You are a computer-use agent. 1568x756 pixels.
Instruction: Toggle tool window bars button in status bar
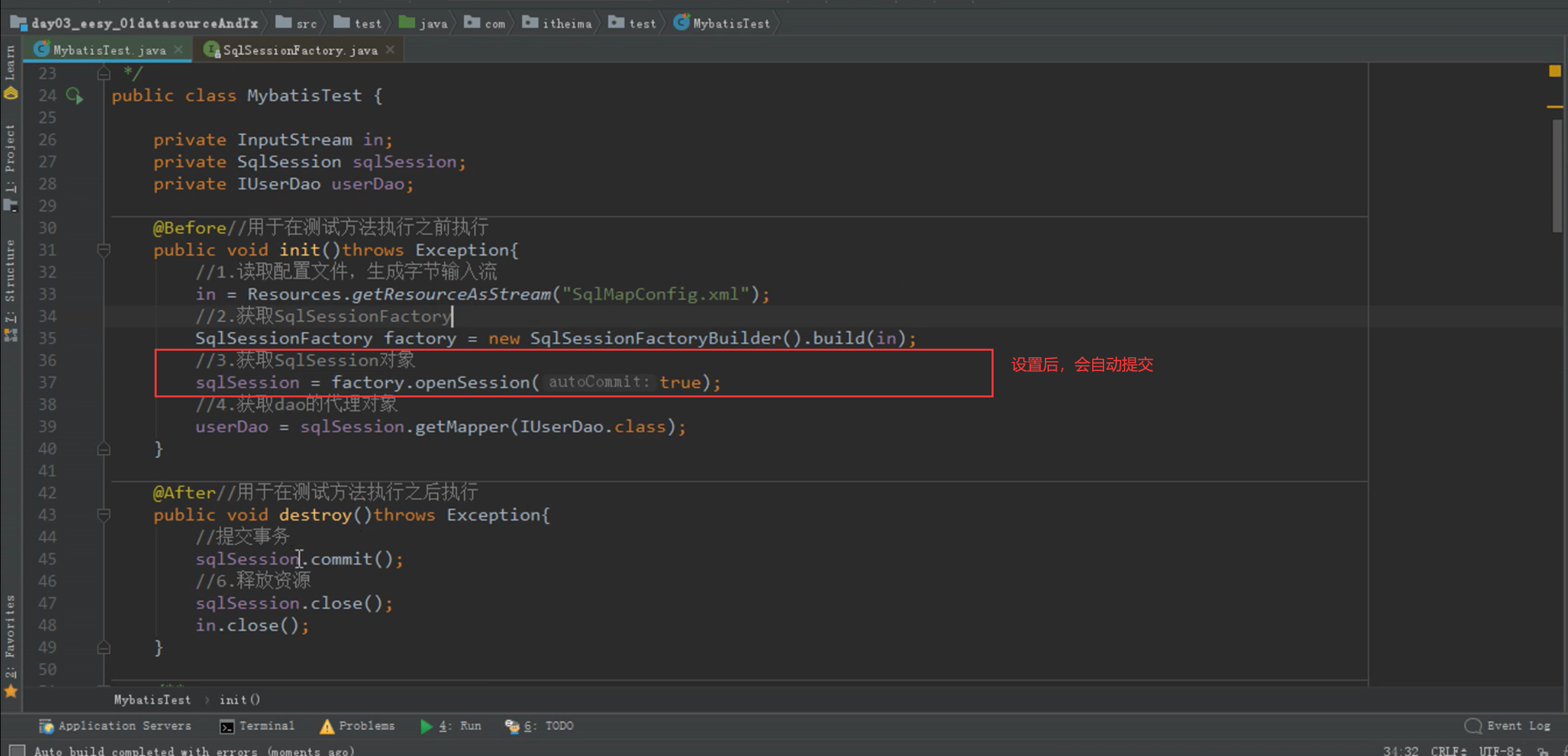(16, 750)
